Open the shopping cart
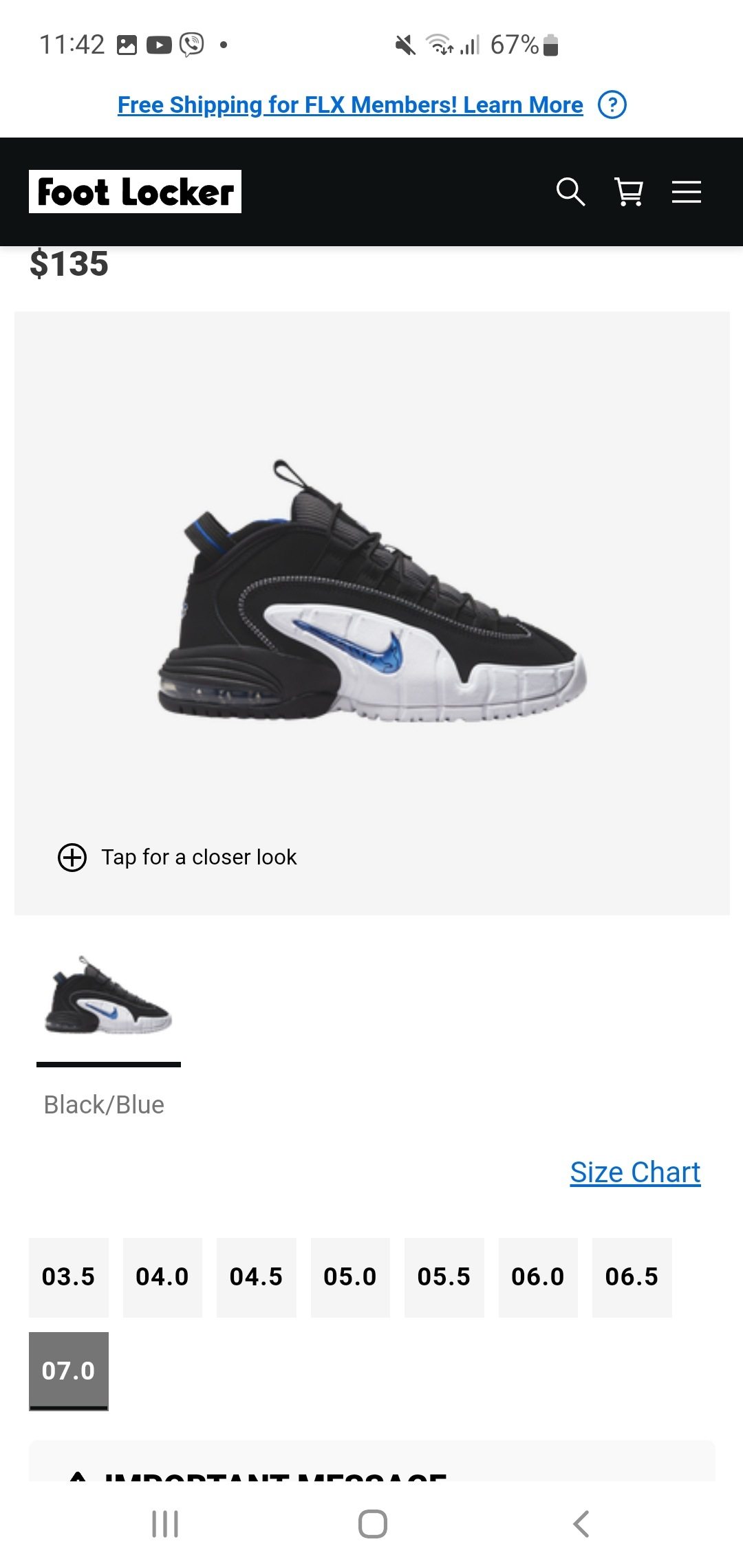 click(629, 192)
